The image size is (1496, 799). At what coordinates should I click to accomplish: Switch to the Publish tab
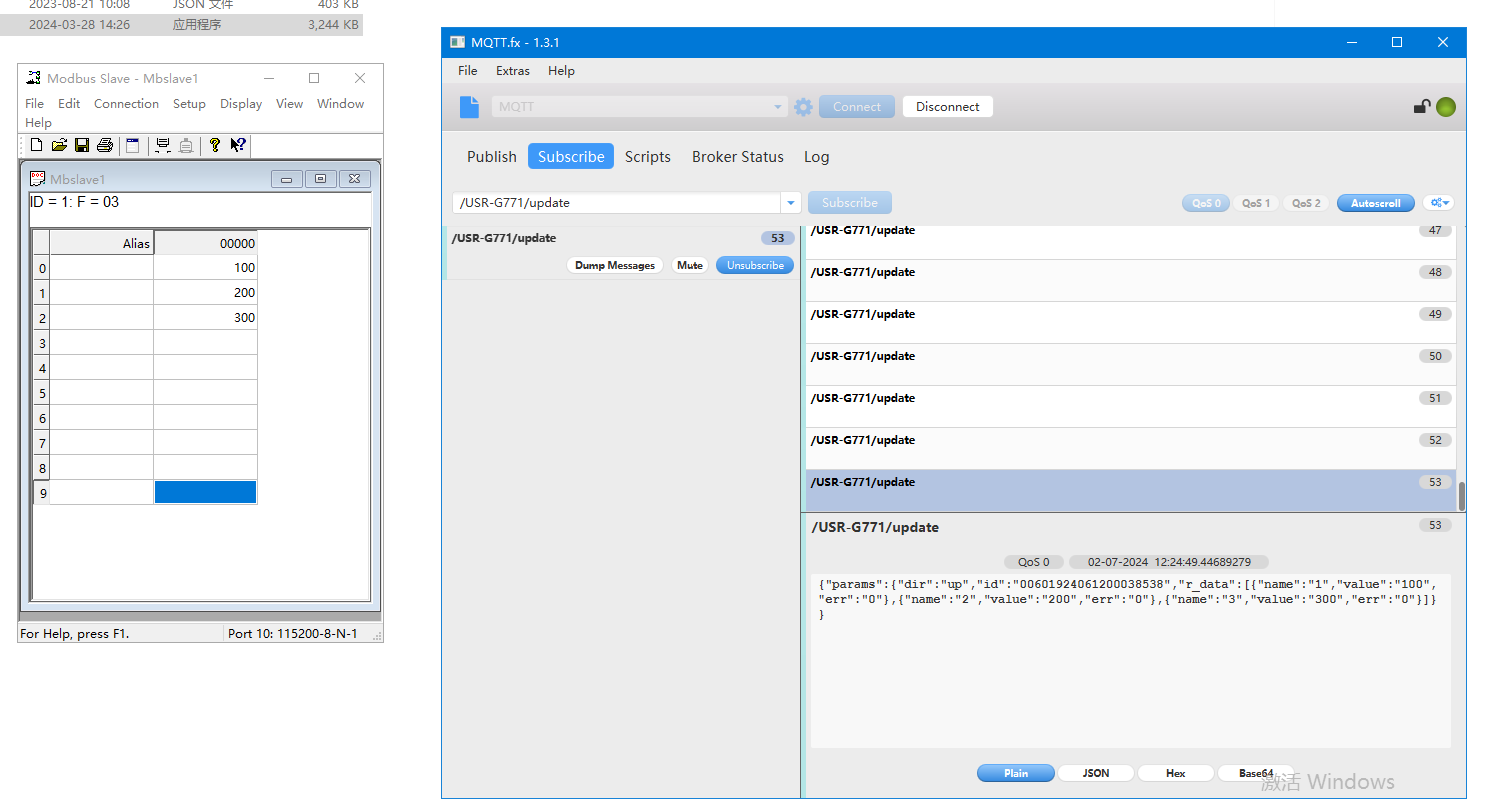pos(491,157)
